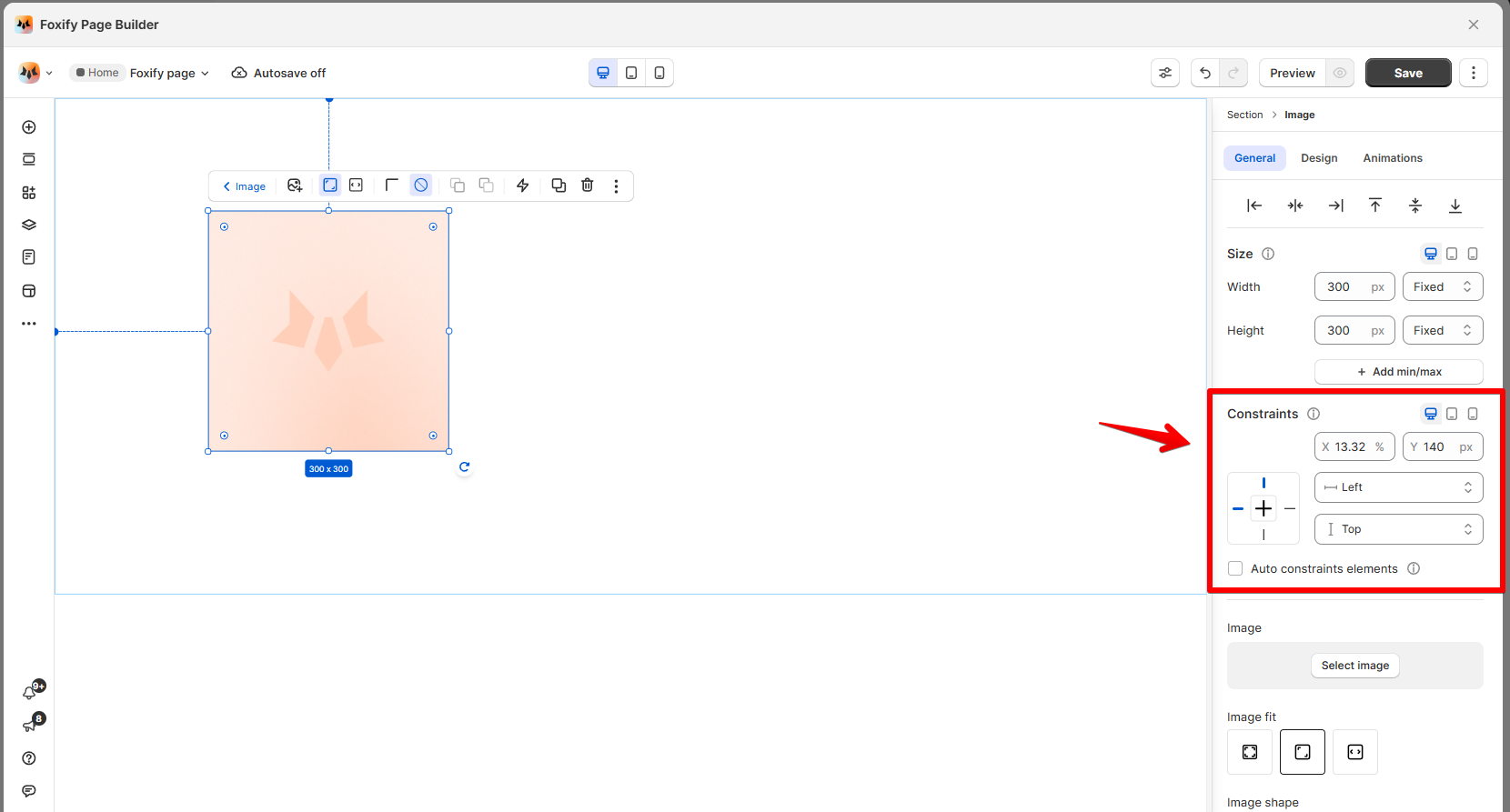Open the help question mark icon
This screenshot has width=1510, height=812.
(x=29, y=758)
